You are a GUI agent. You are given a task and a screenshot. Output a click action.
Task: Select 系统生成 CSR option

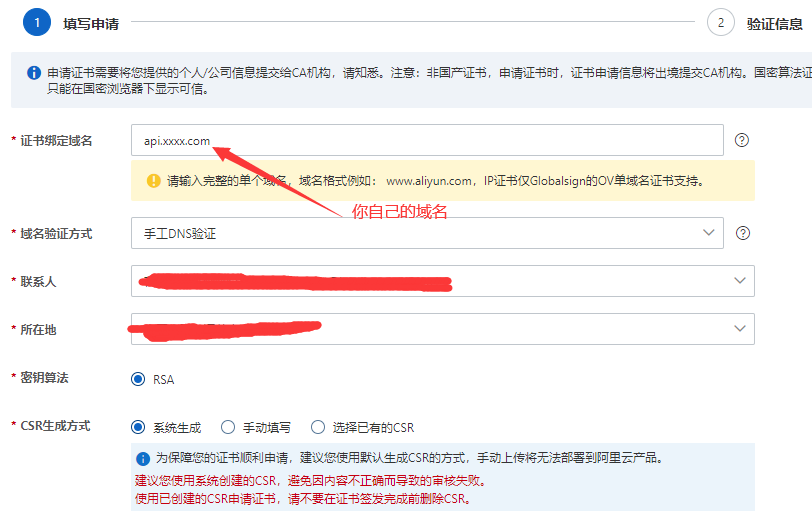coord(138,427)
